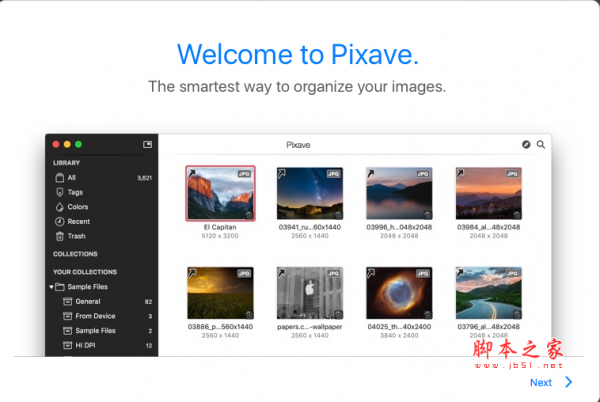Click the Pixave window title
600x402 pixels.
pos(298,145)
